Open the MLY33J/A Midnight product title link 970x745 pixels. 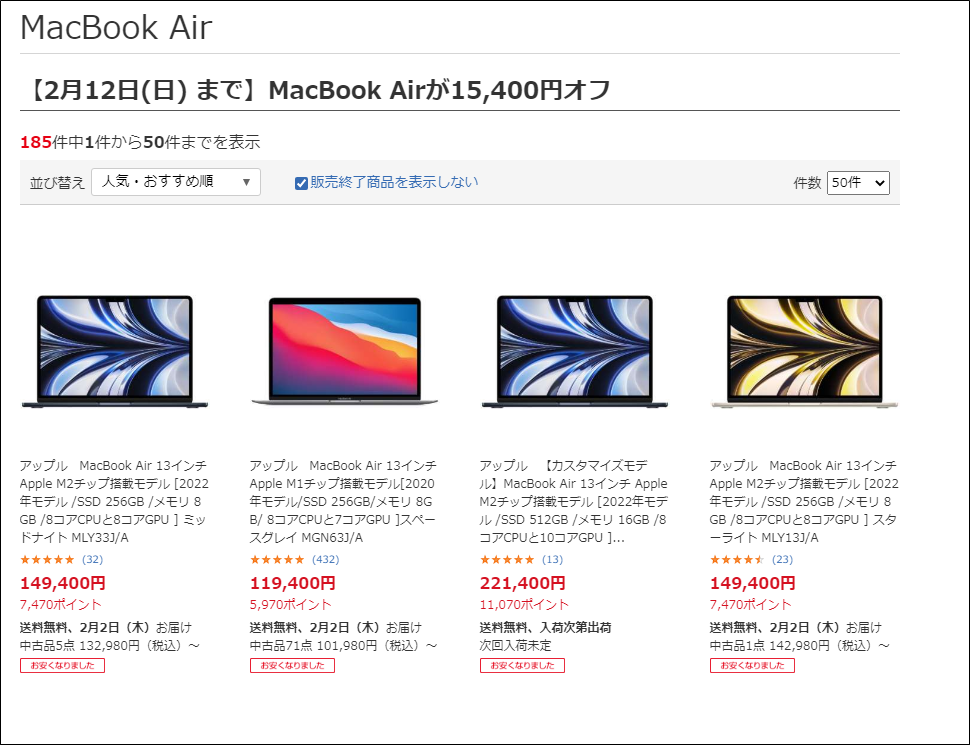[x=114, y=501]
